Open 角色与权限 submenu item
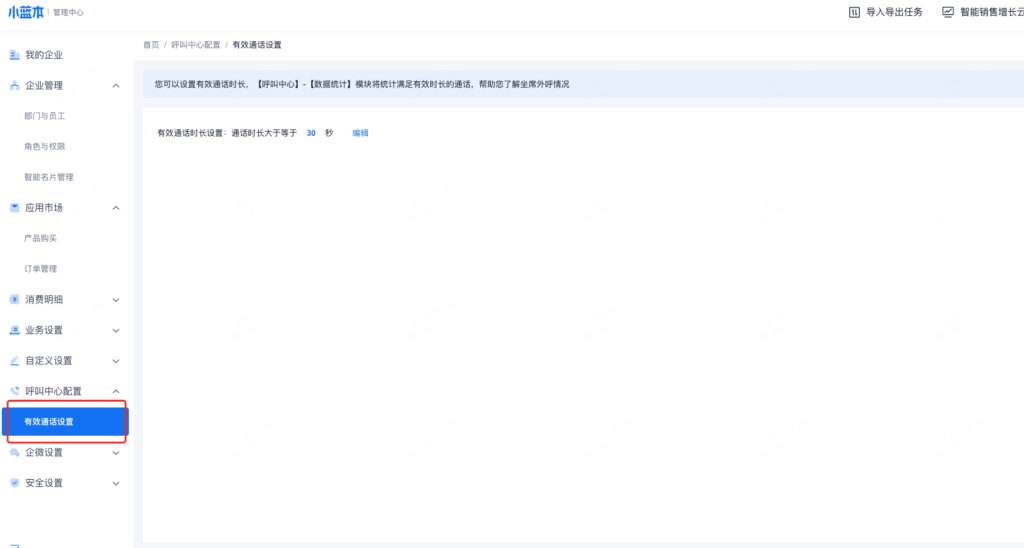Viewport: 1024px width, 548px height. (45, 147)
